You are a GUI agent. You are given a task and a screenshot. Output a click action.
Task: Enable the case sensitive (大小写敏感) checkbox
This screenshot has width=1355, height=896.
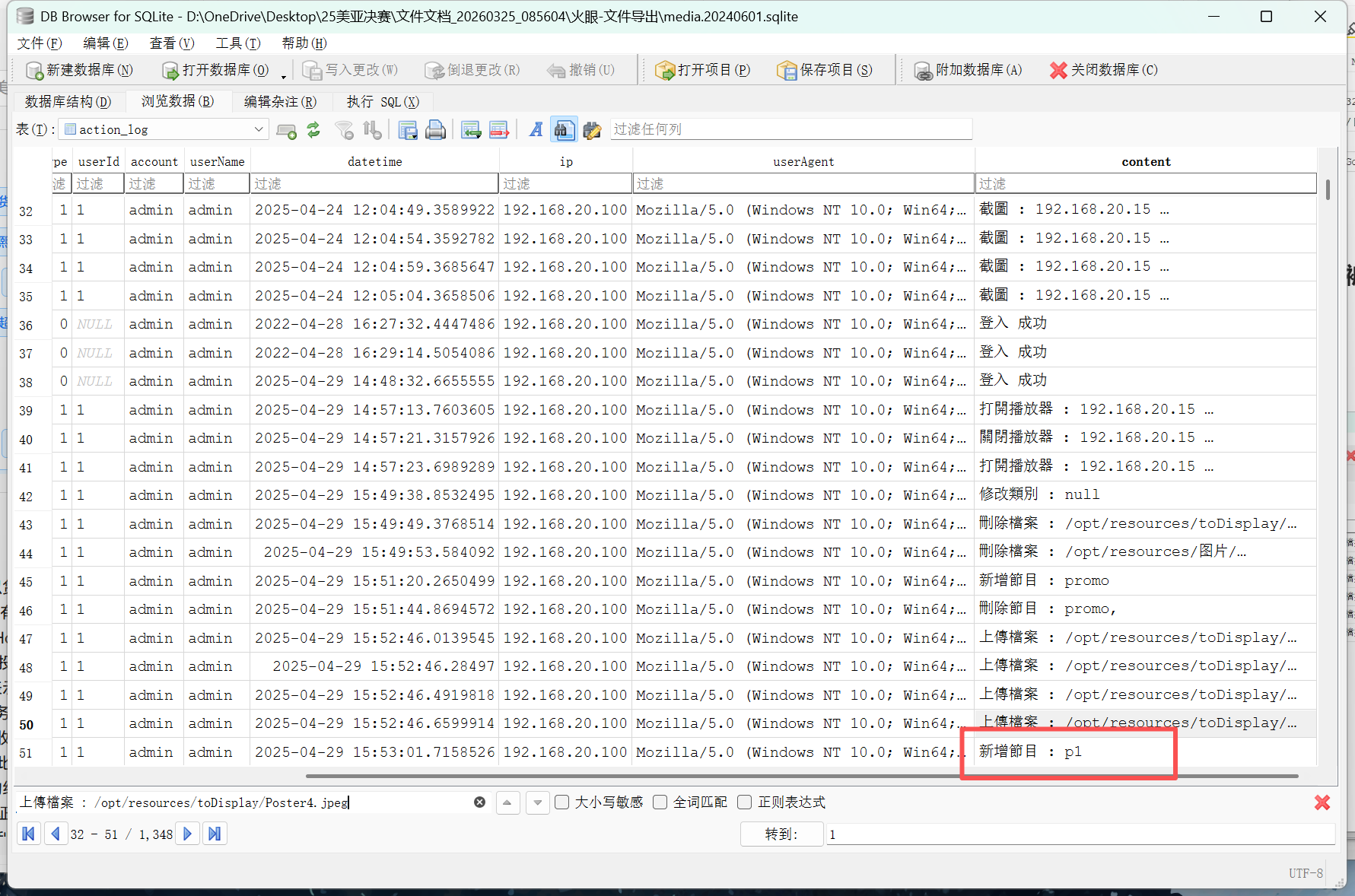coord(562,802)
